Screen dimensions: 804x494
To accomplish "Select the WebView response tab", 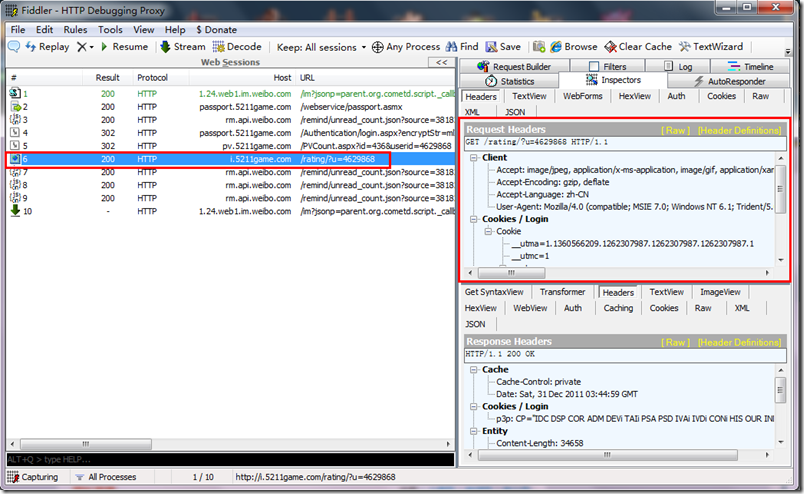I will (530, 308).
